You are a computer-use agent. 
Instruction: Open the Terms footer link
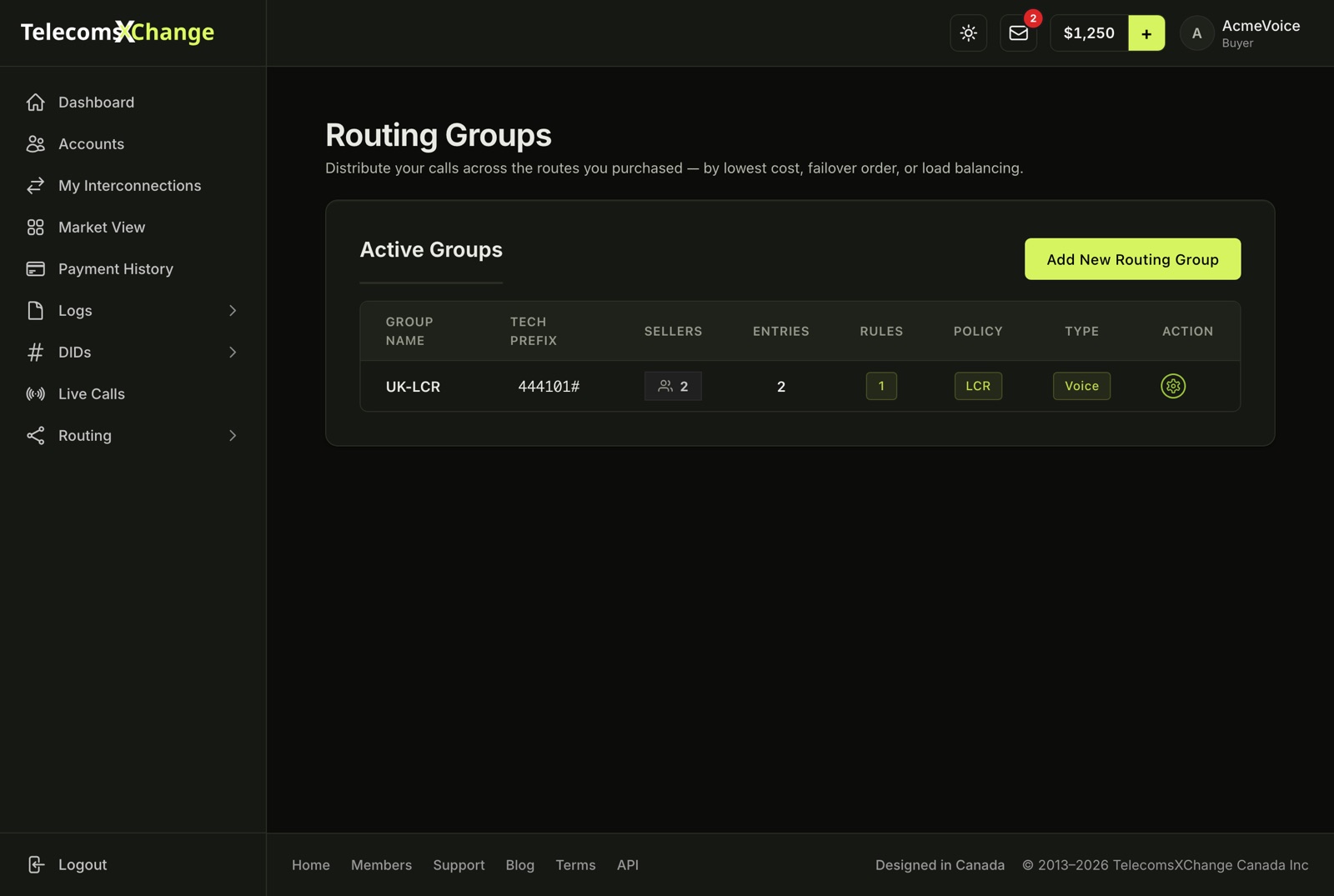click(575, 865)
